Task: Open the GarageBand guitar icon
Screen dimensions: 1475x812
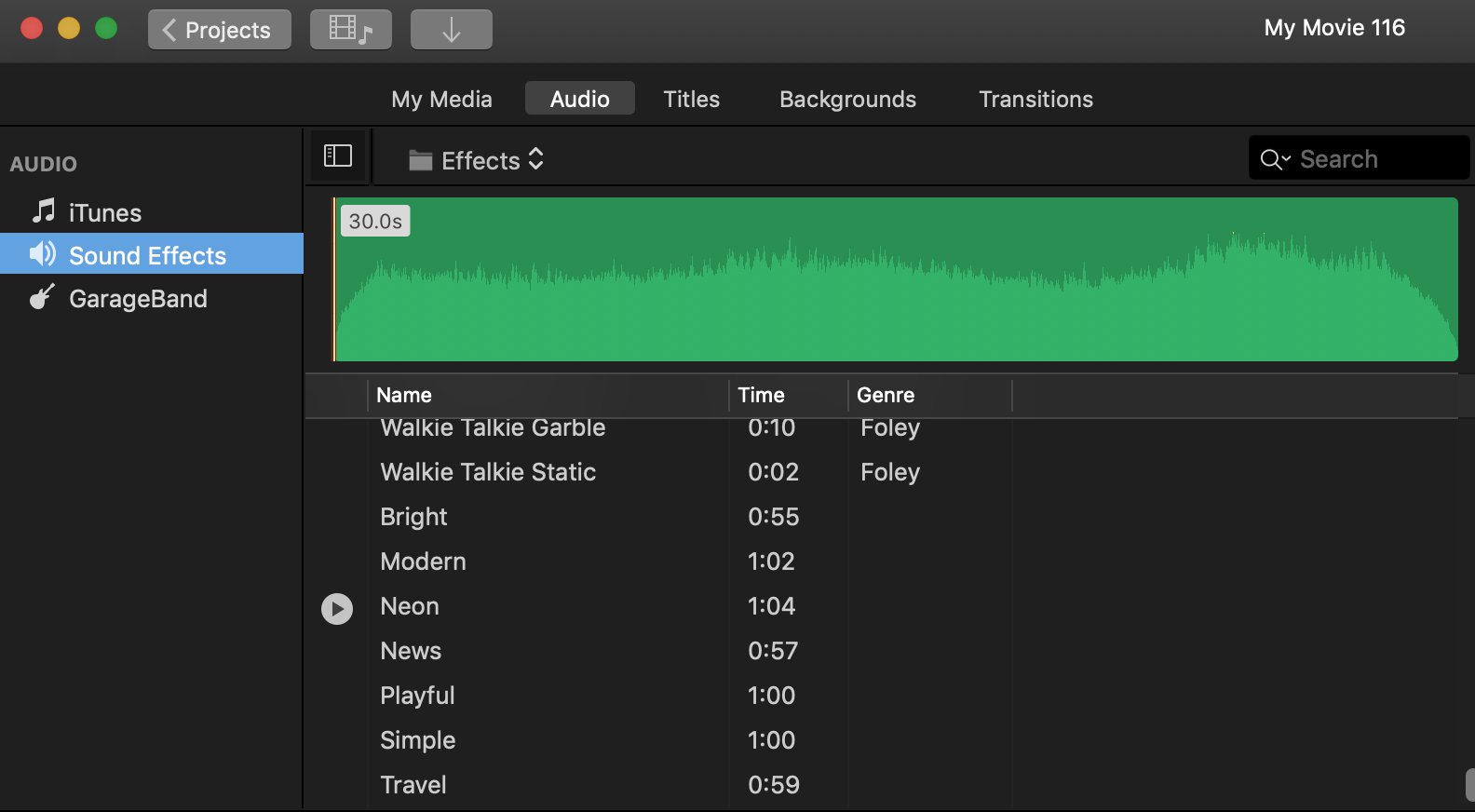Action: (x=43, y=298)
